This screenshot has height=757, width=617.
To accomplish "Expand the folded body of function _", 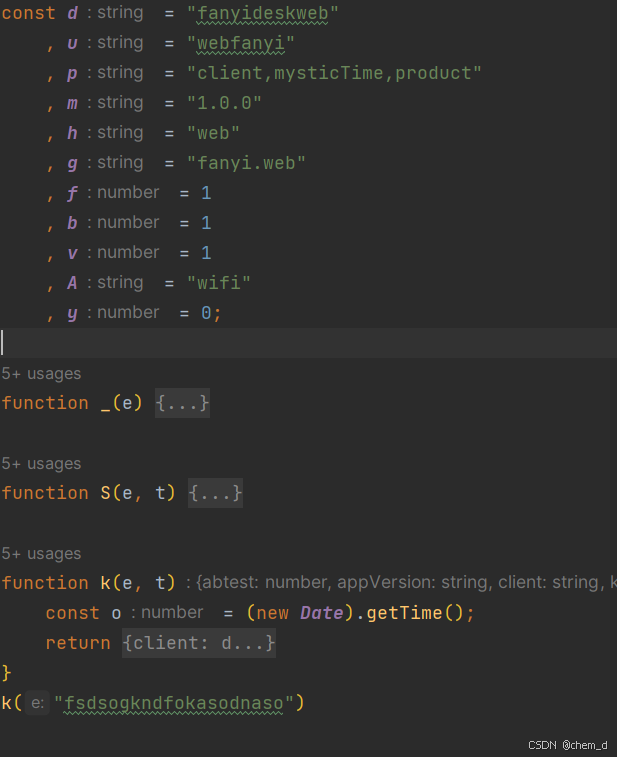I will tap(182, 403).
